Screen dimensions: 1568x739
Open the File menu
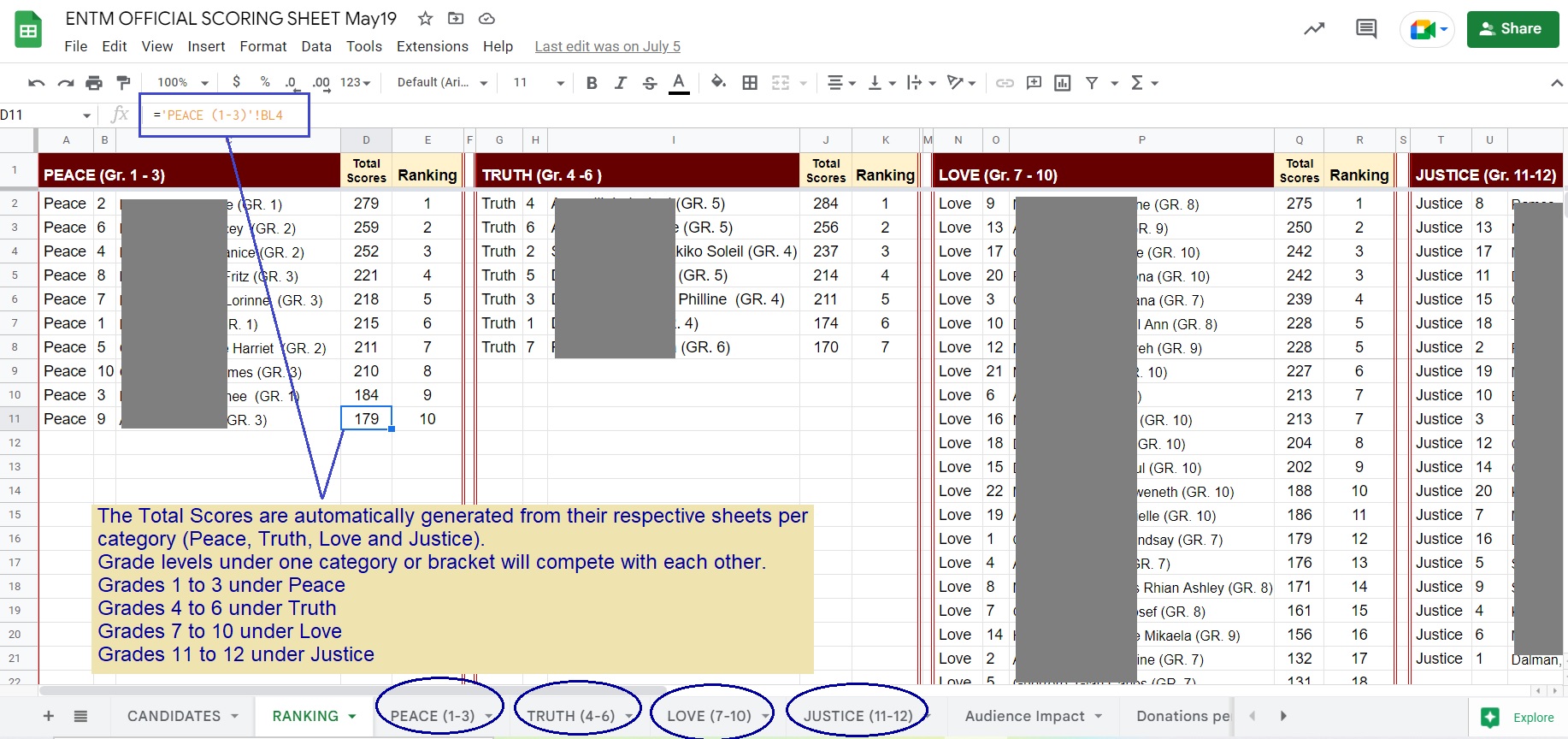click(x=76, y=46)
